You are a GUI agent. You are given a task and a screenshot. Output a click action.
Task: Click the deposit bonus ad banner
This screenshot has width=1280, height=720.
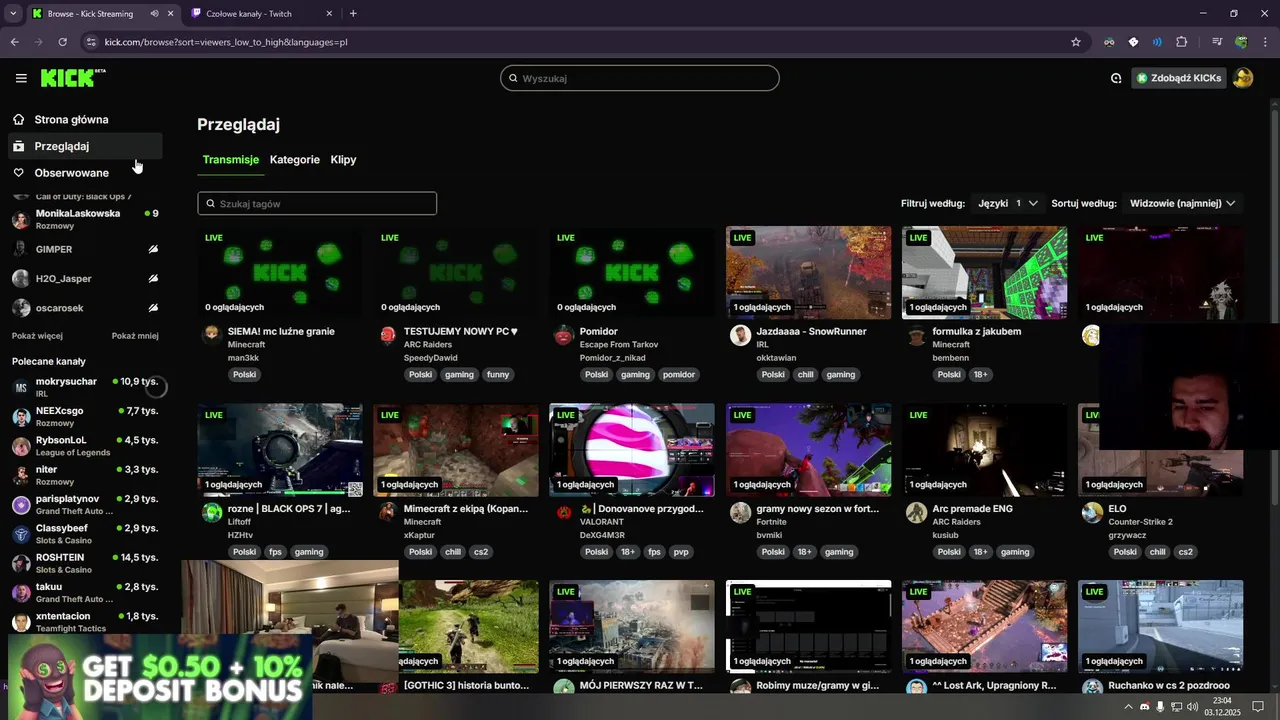(160, 676)
